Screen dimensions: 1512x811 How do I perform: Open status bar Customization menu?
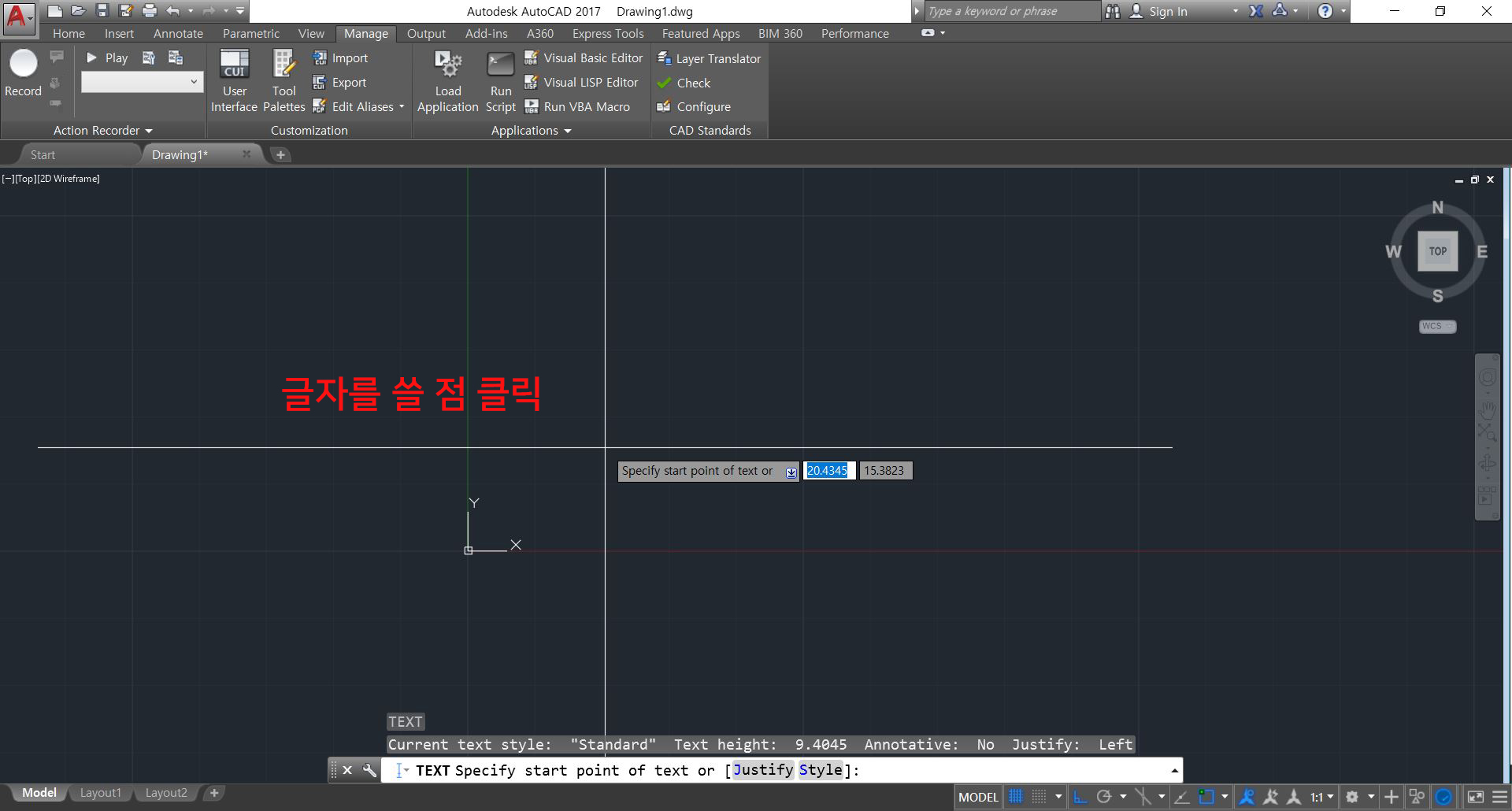[x=1499, y=797]
